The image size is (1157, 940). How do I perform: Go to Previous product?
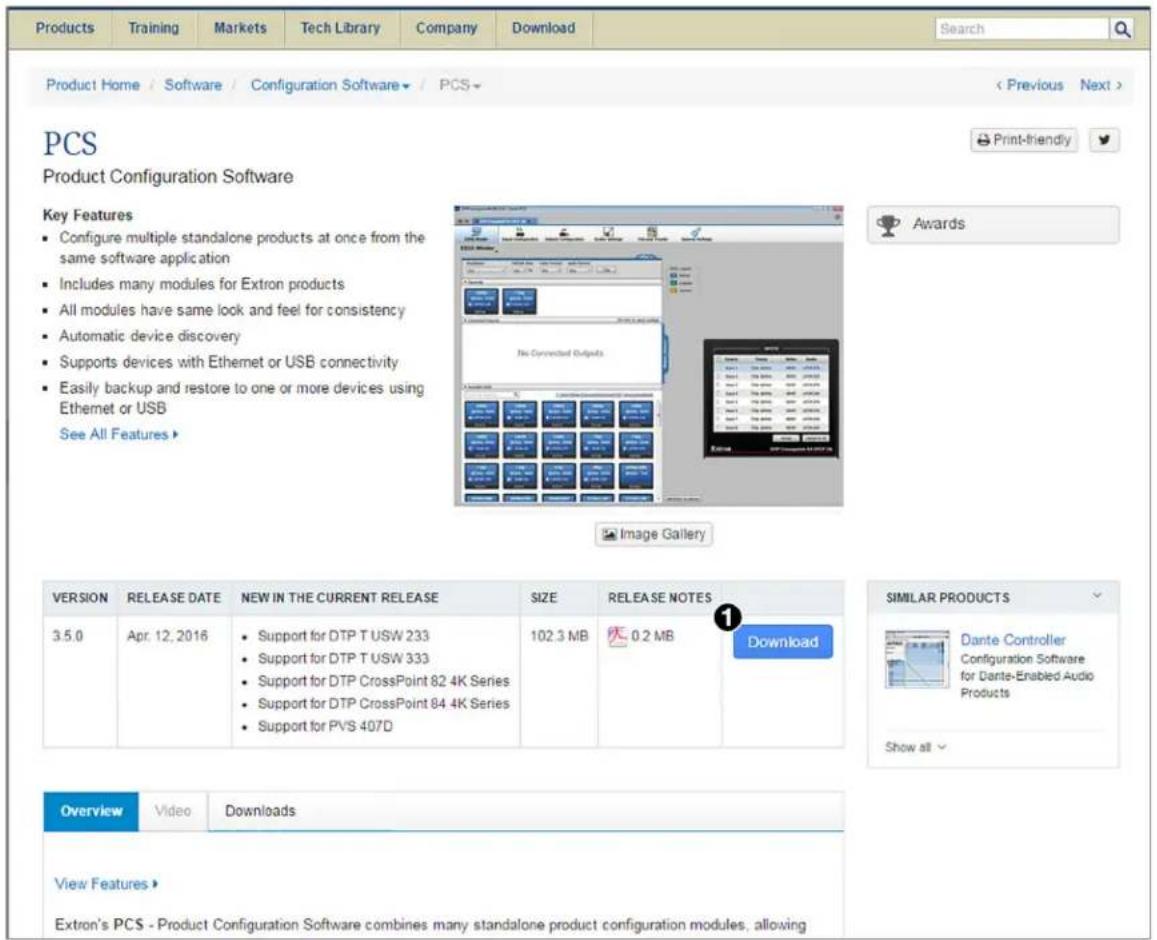(1029, 85)
